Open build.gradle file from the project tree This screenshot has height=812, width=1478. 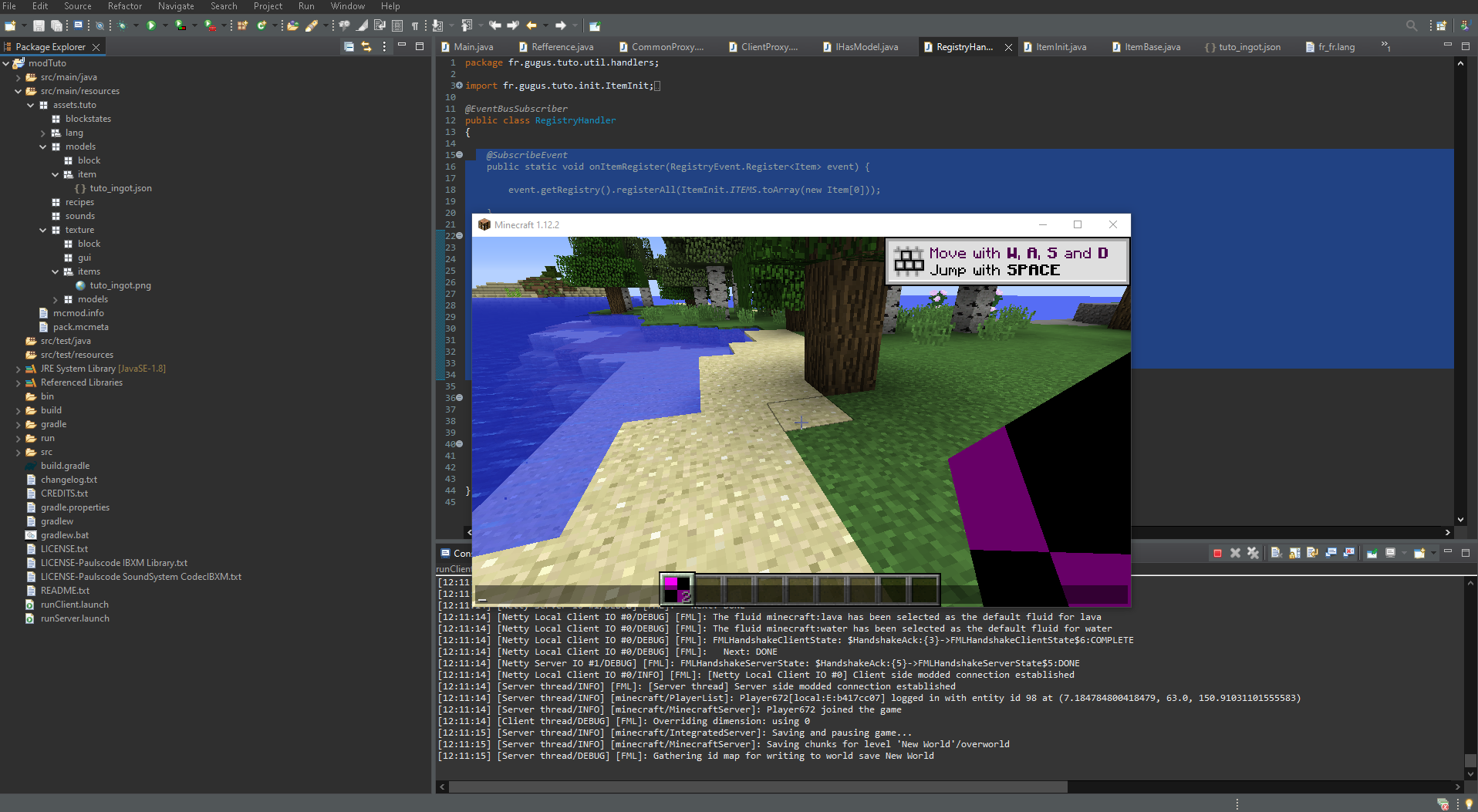pyautogui.click(x=65, y=466)
